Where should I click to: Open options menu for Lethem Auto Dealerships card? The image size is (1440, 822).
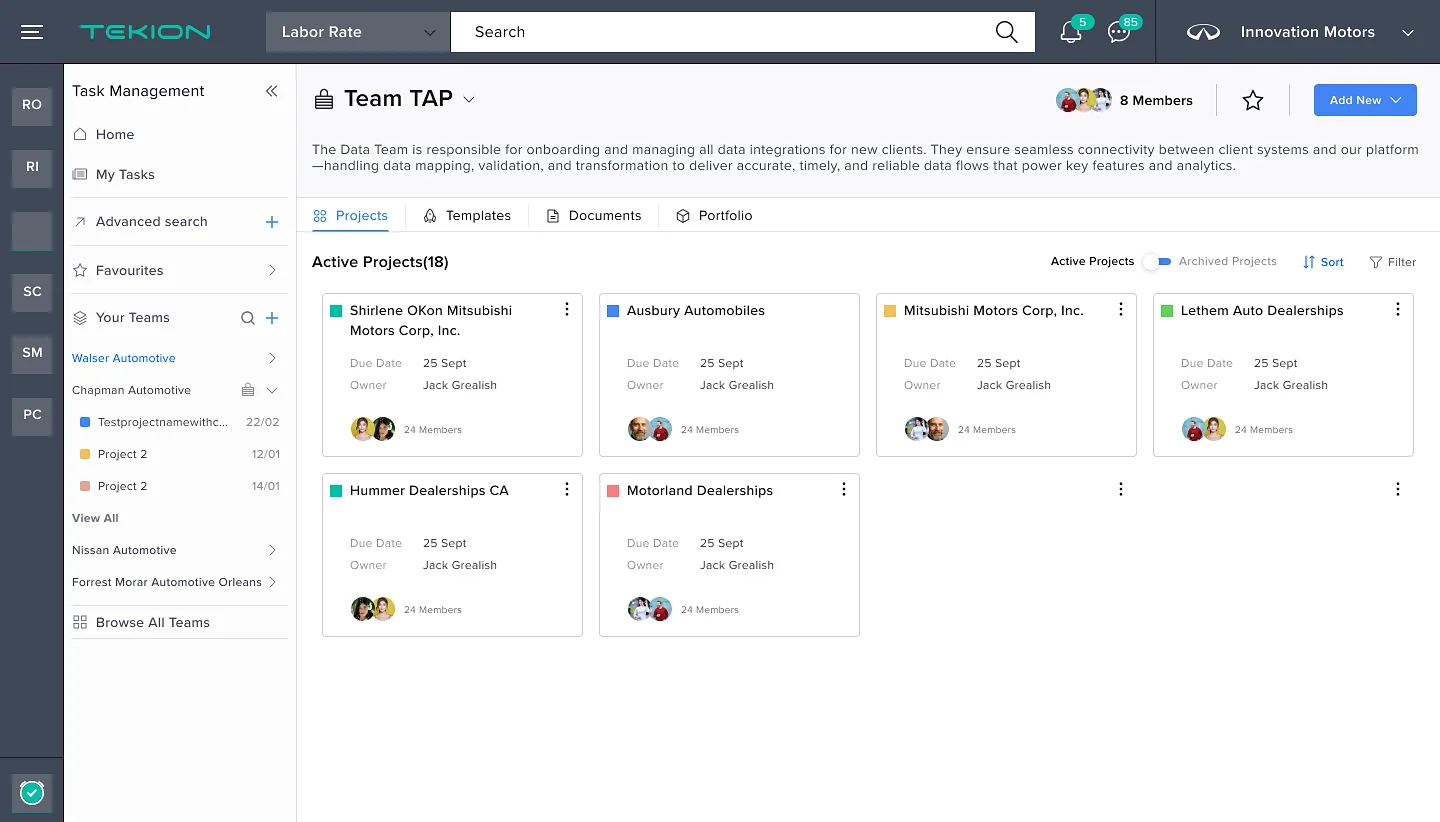(x=1398, y=310)
